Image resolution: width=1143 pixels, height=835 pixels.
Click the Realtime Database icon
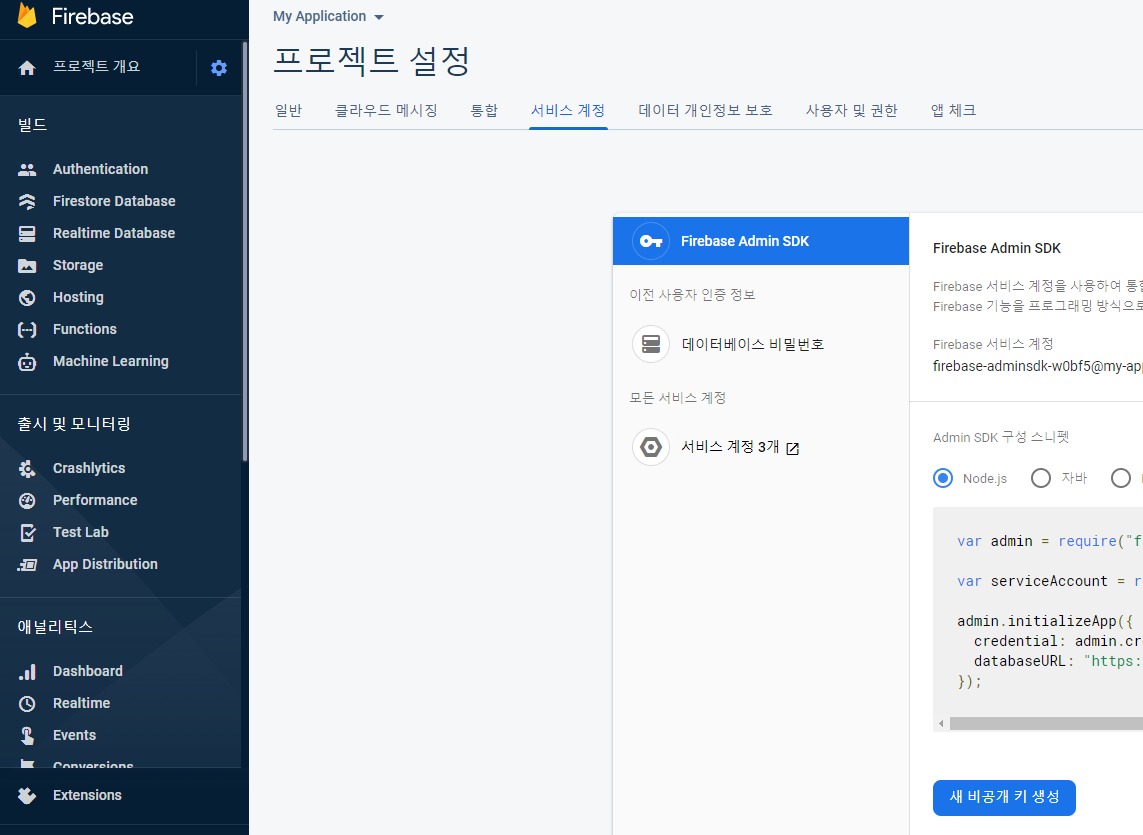(x=27, y=233)
